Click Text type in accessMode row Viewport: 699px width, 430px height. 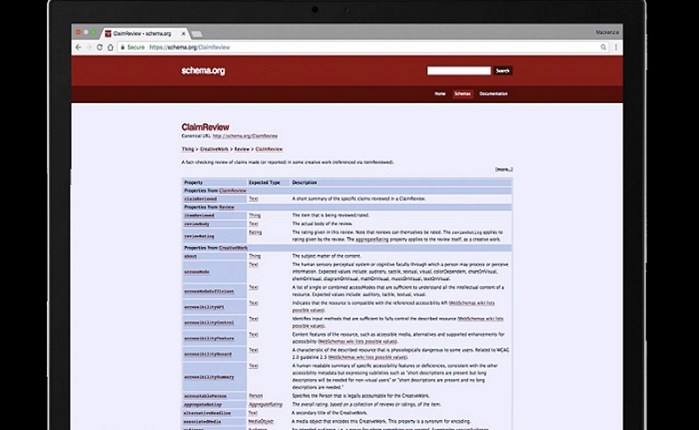coord(253,265)
